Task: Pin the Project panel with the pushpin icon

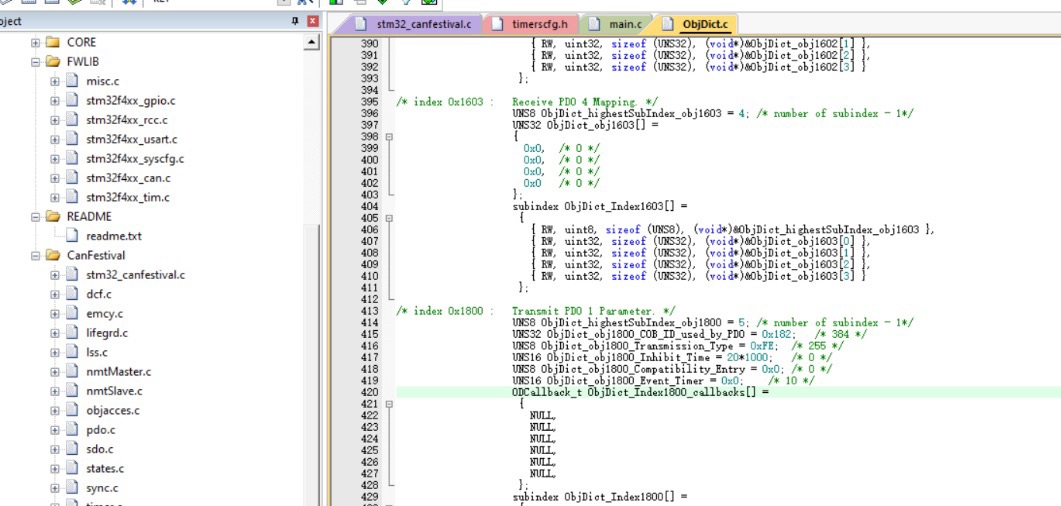Action: tap(295, 21)
